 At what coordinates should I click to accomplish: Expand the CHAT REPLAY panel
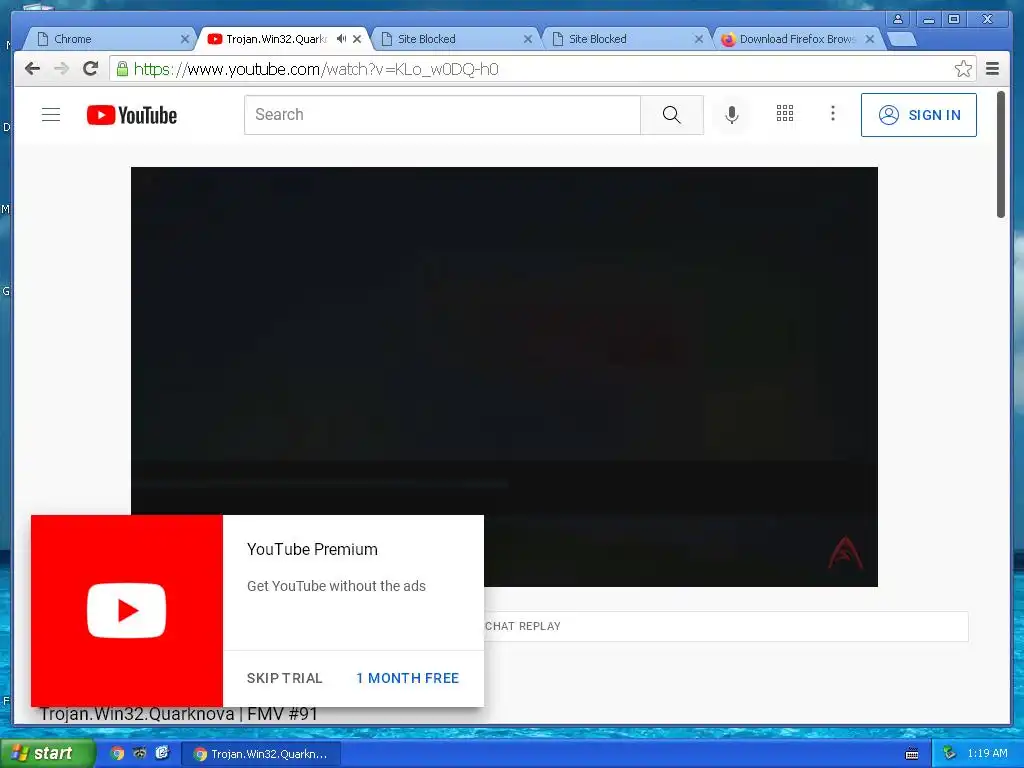click(x=726, y=626)
